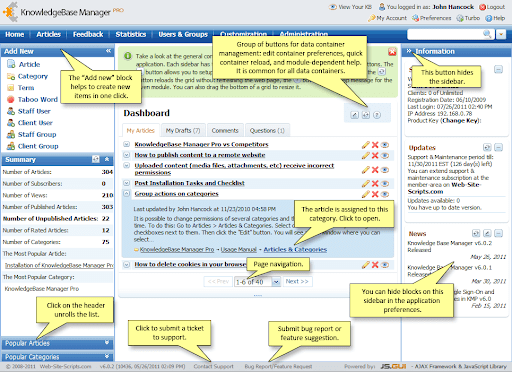Edit 'KnowledgeBase Manager Pro vs Competitors' article

(x=366, y=145)
